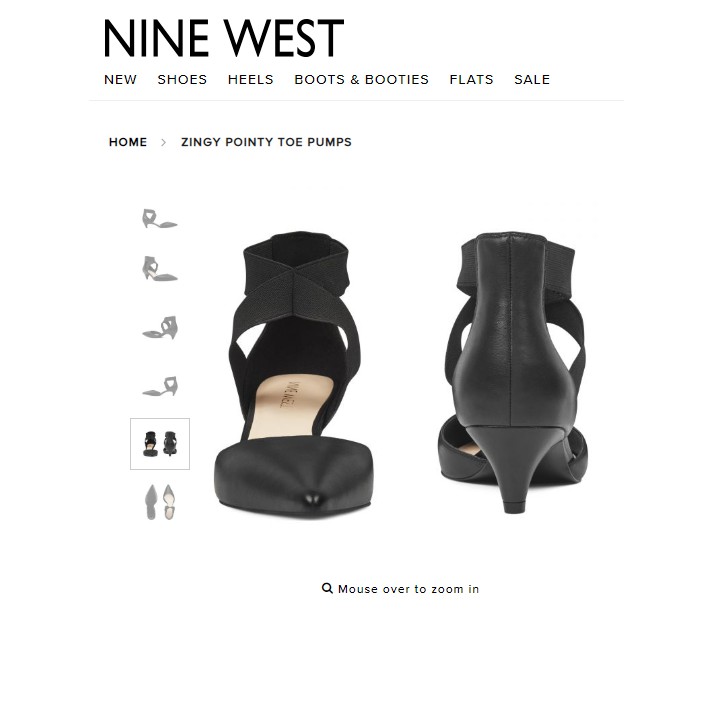This screenshot has width=714, height=714.
Task: Open the SHOES menu
Action: coord(182,79)
